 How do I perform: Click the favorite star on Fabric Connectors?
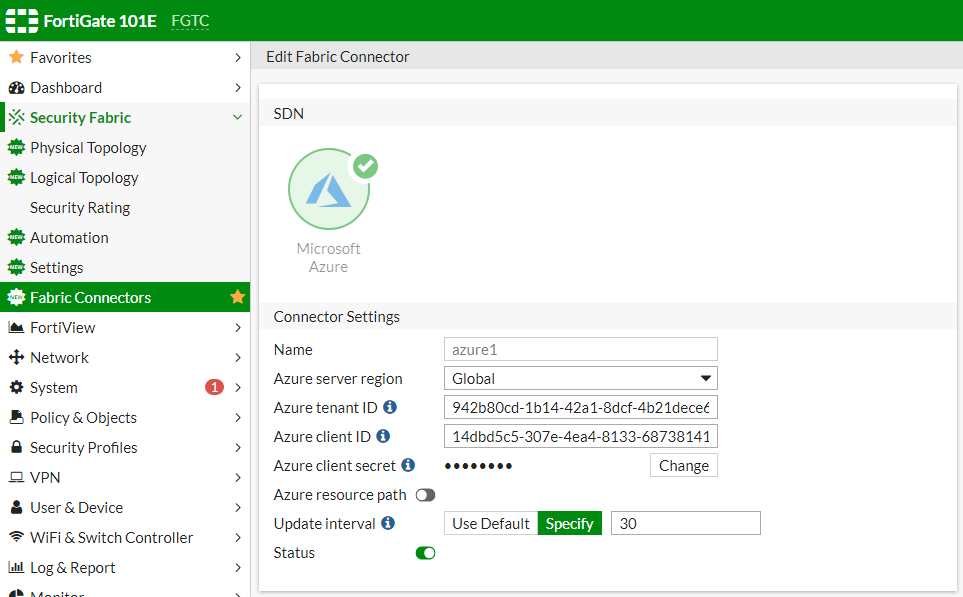238,297
